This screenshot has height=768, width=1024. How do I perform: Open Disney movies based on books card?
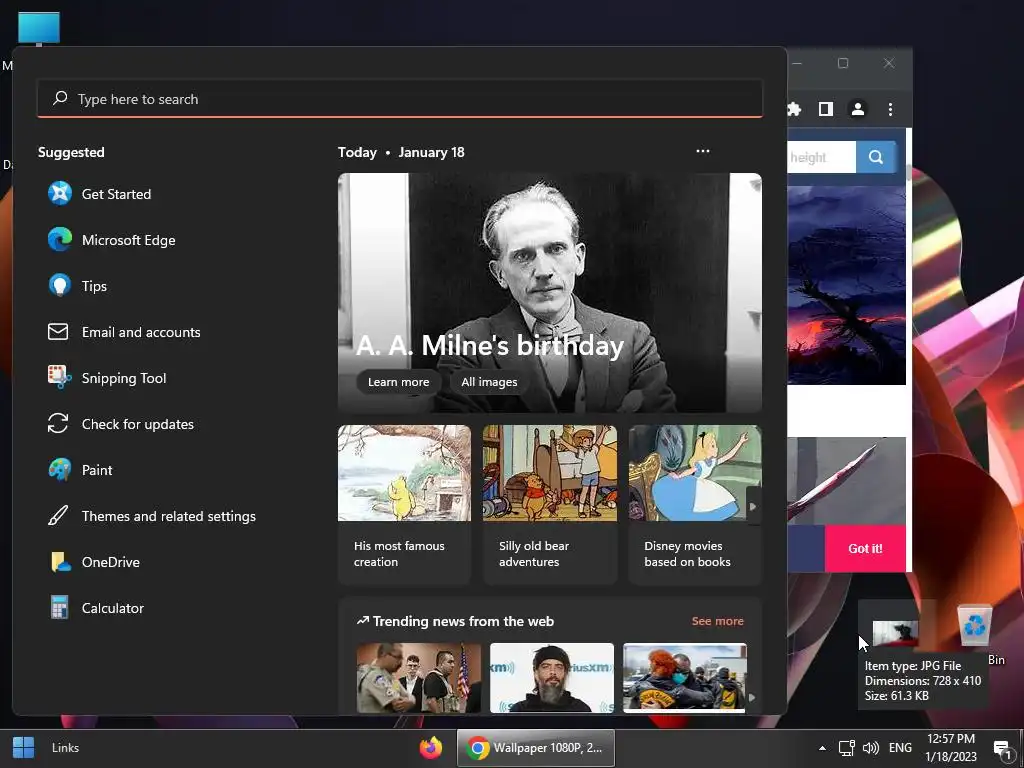pyautogui.click(x=695, y=504)
